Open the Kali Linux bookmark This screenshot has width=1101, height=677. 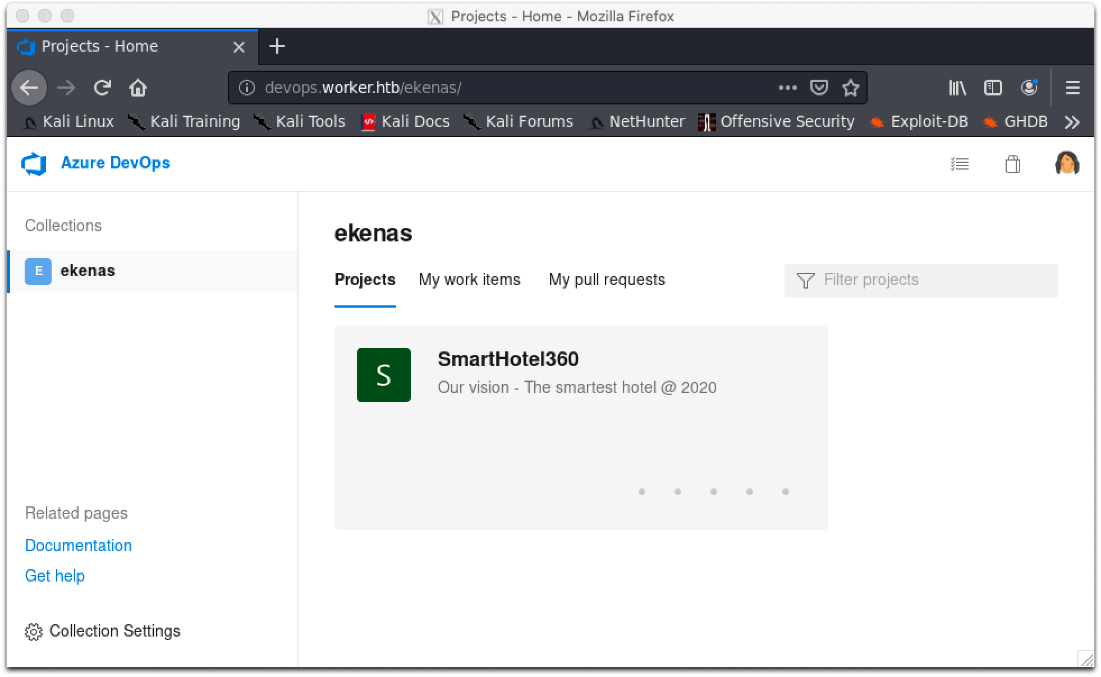pyautogui.click(x=68, y=122)
